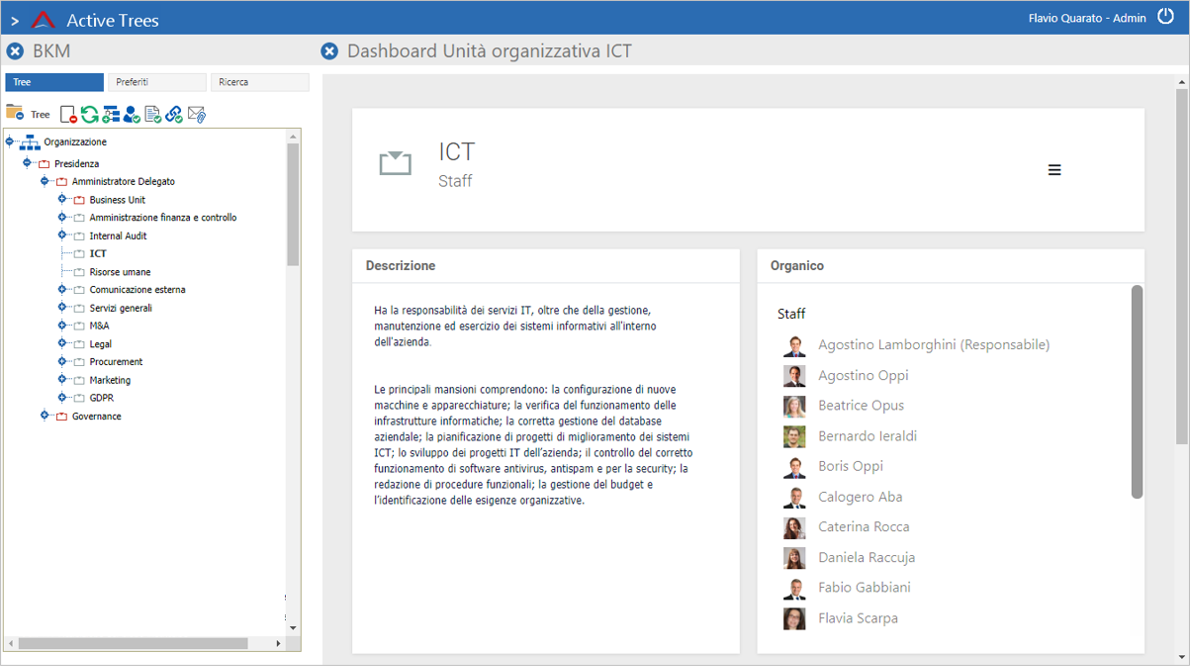
Task: Click Flavio Quarato - Admin user label
Action: coord(1087,18)
